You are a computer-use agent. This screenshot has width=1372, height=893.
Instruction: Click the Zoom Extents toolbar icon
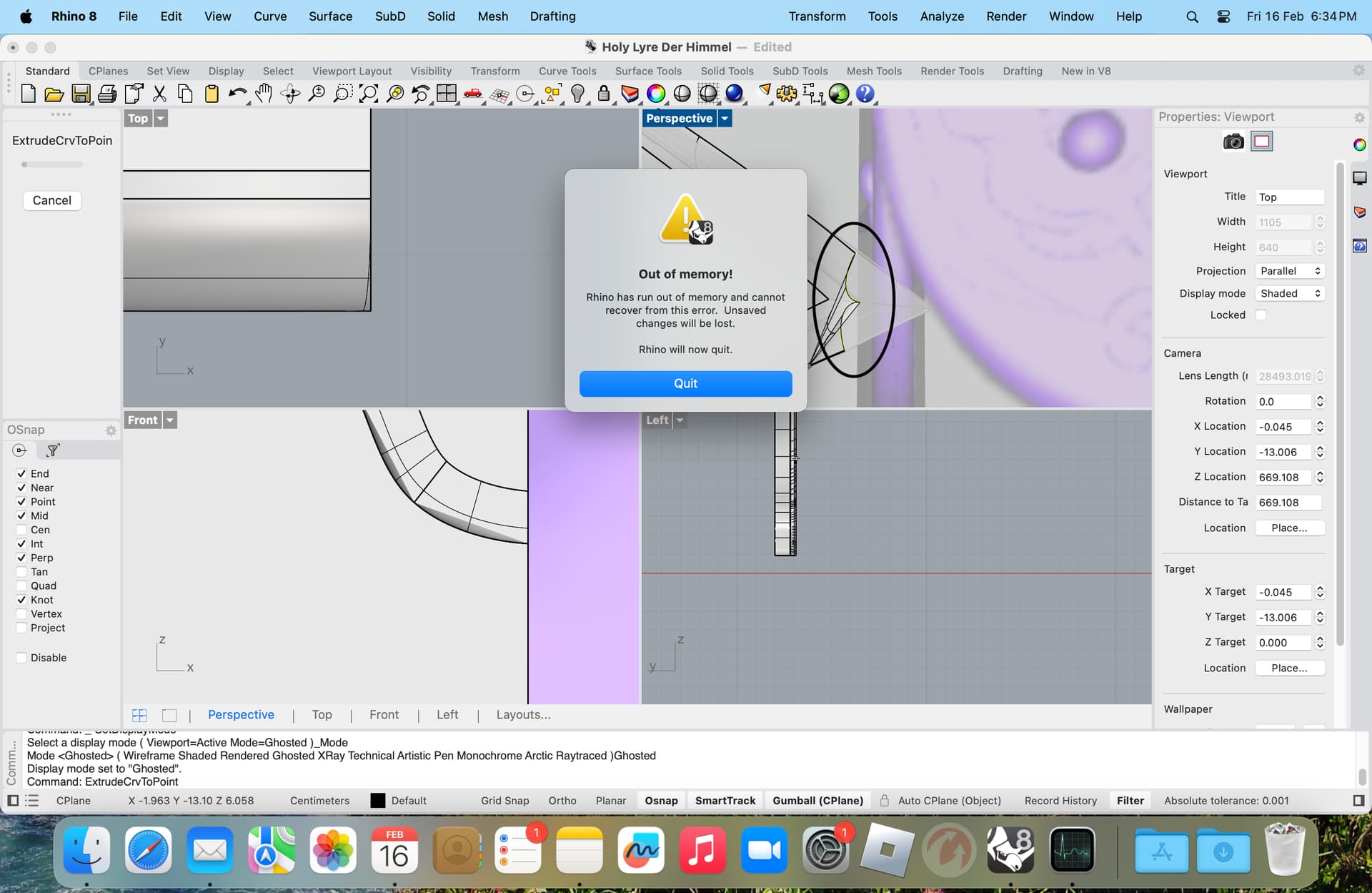(x=369, y=94)
